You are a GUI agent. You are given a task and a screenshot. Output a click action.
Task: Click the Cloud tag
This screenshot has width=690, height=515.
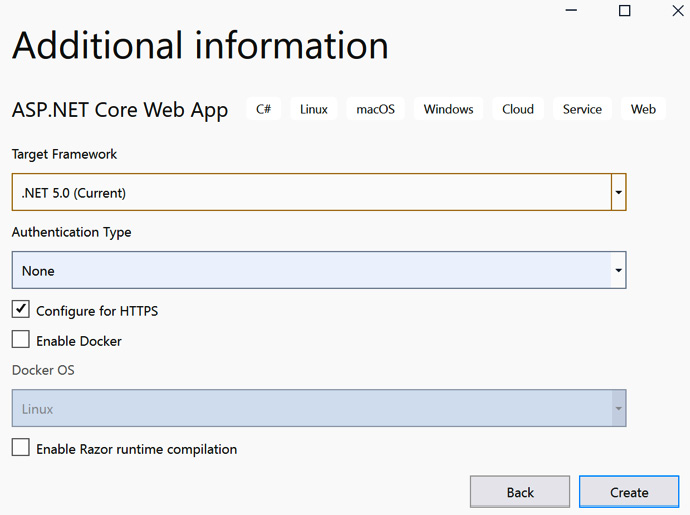(x=518, y=109)
